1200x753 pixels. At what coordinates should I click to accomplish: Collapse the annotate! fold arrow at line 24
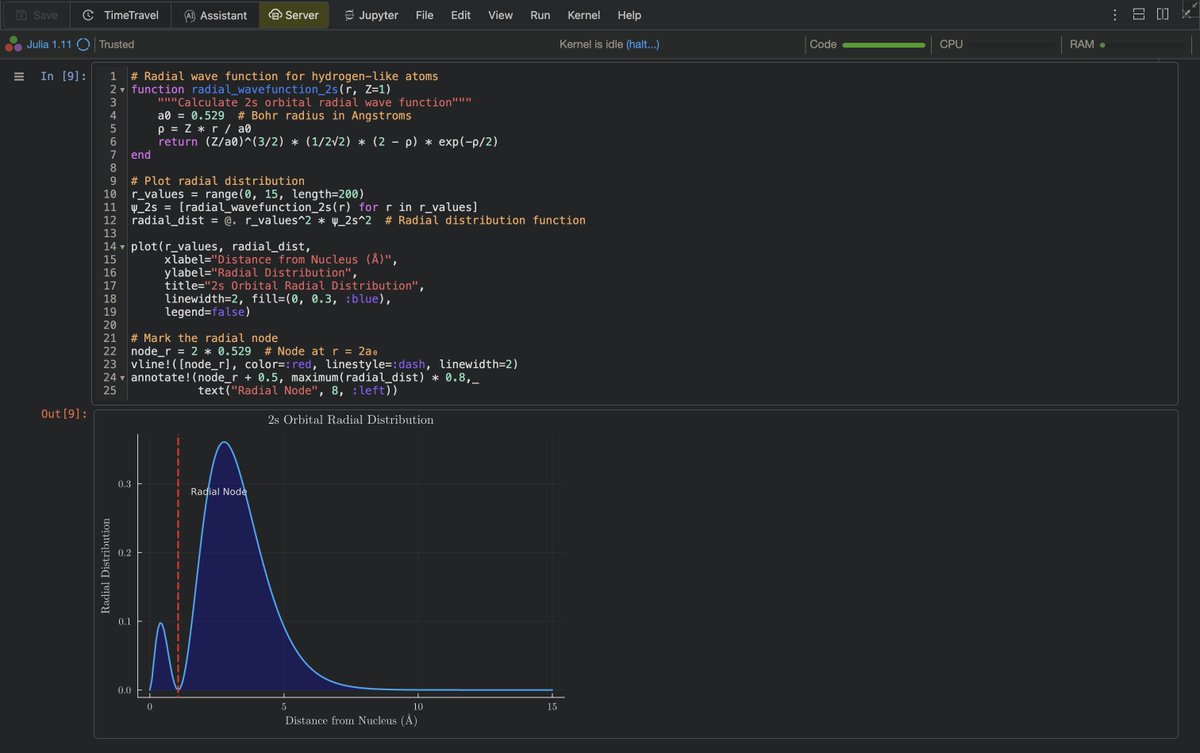[x=122, y=377]
